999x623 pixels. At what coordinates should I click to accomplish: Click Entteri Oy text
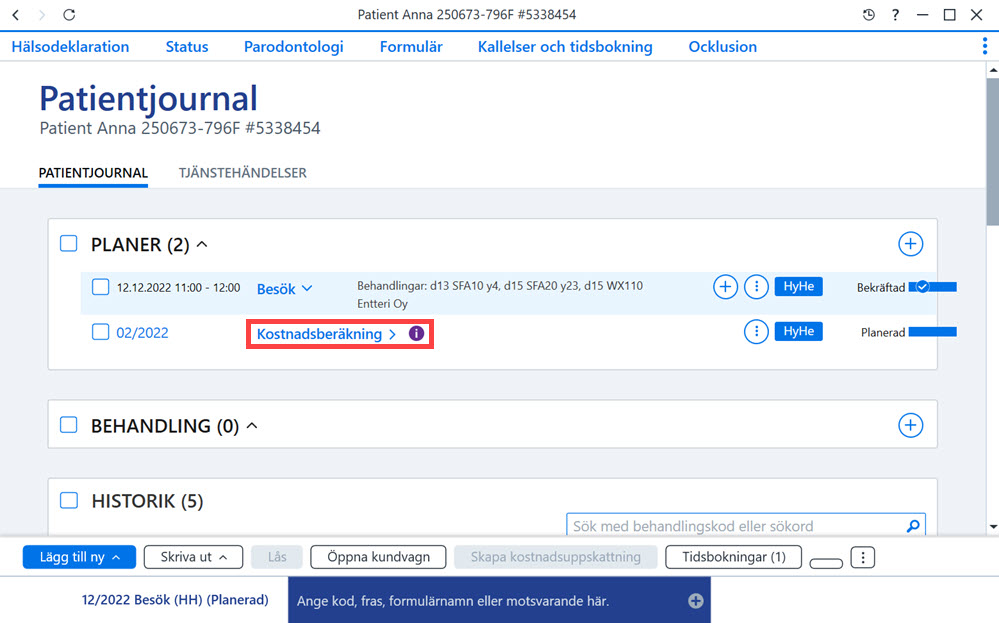tap(382, 304)
